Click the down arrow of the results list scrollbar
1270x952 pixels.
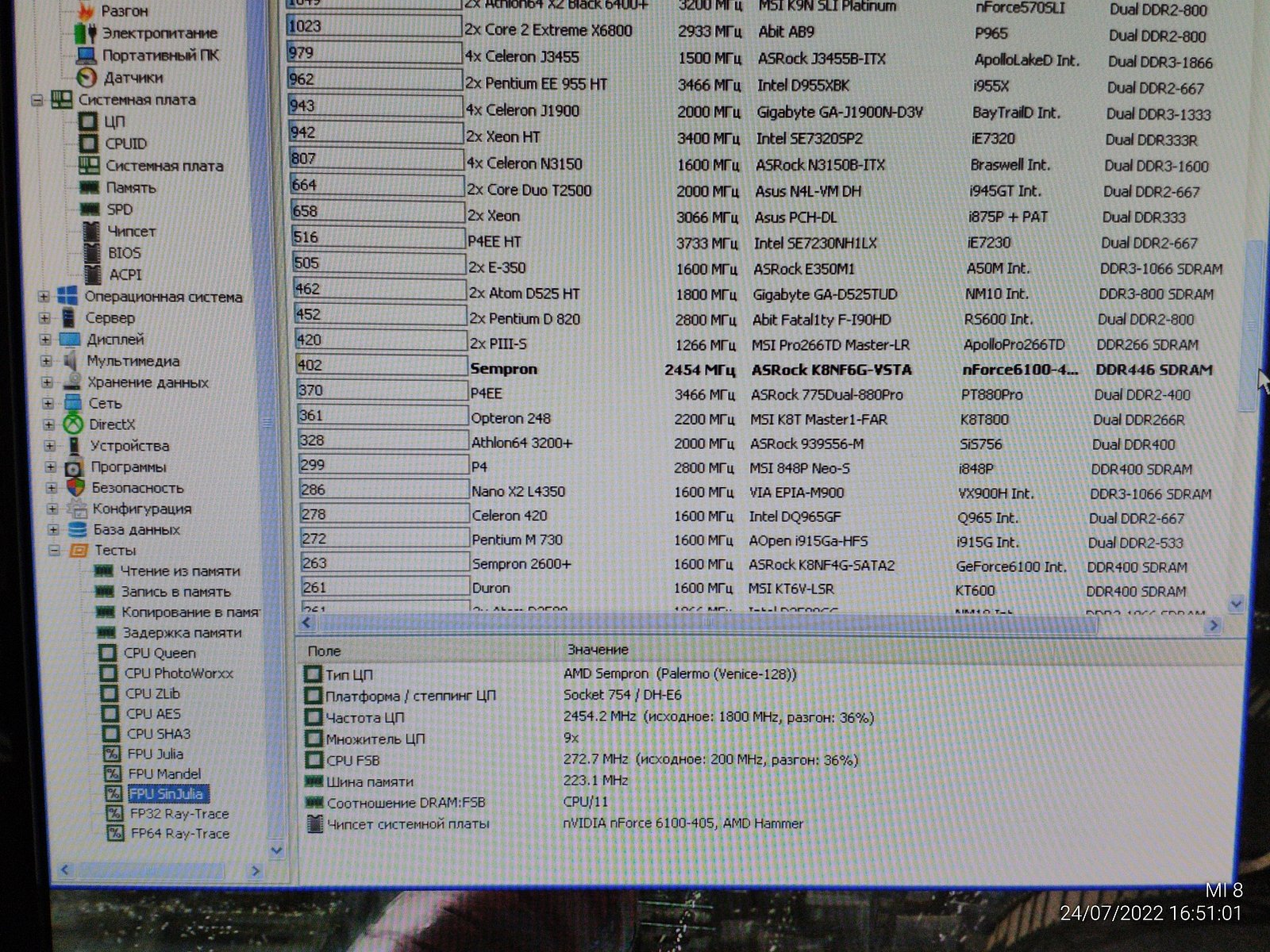(x=1236, y=605)
